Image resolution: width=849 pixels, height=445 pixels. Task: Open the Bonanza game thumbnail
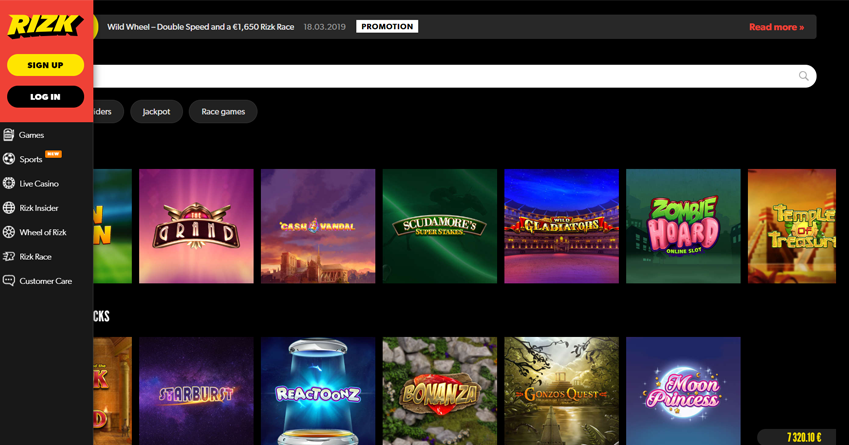coord(440,391)
